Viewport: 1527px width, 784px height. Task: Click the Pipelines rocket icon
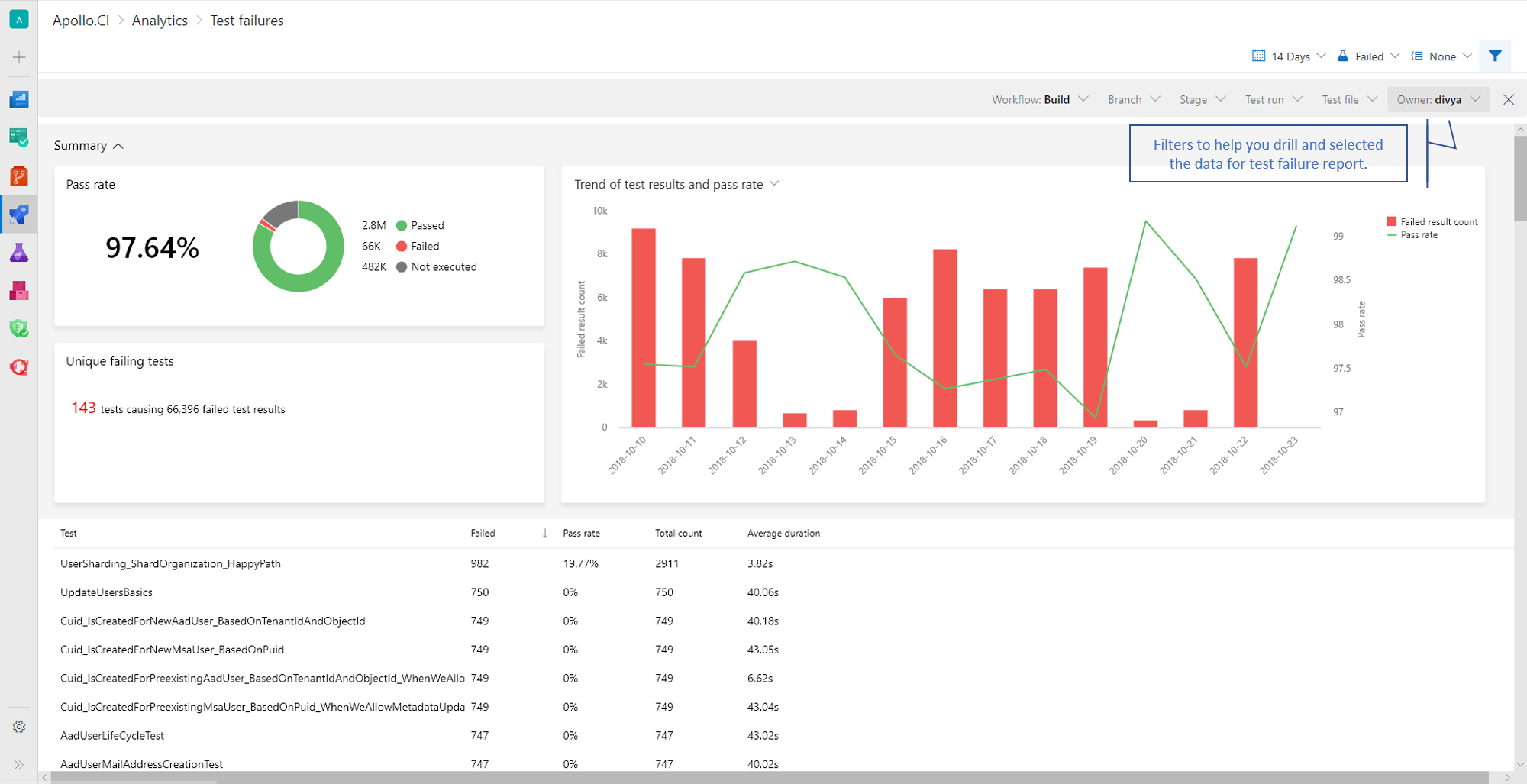[x=19, y=215]
